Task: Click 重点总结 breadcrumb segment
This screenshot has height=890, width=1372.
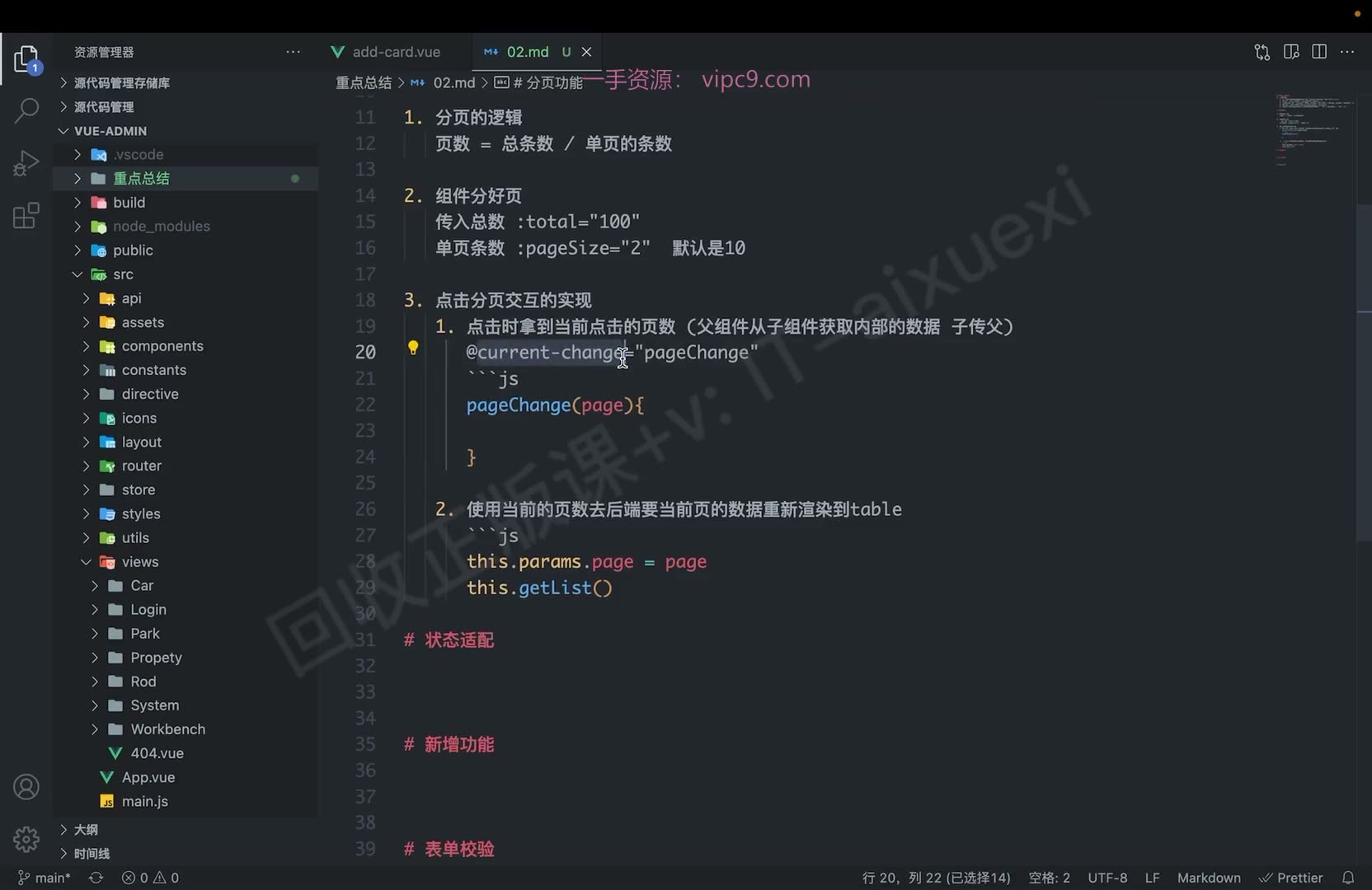Action: (364, 82)
